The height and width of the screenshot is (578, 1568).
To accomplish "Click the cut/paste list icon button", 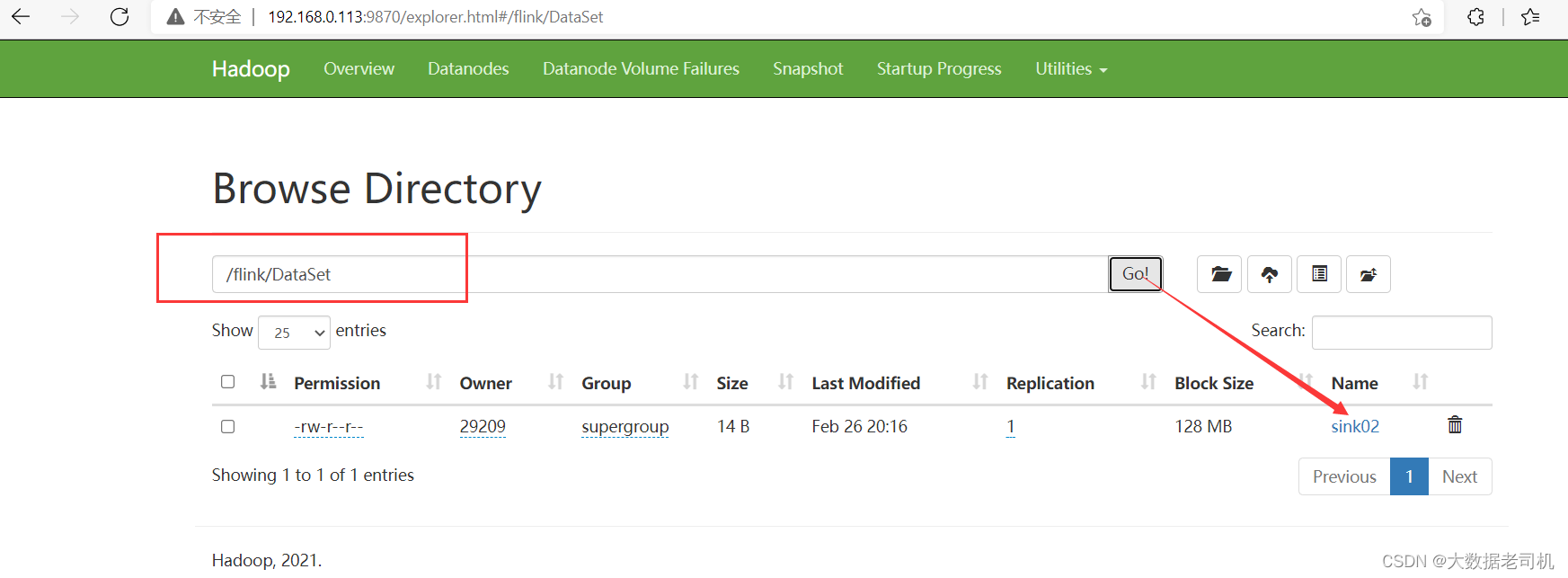I will [1319, 274].
